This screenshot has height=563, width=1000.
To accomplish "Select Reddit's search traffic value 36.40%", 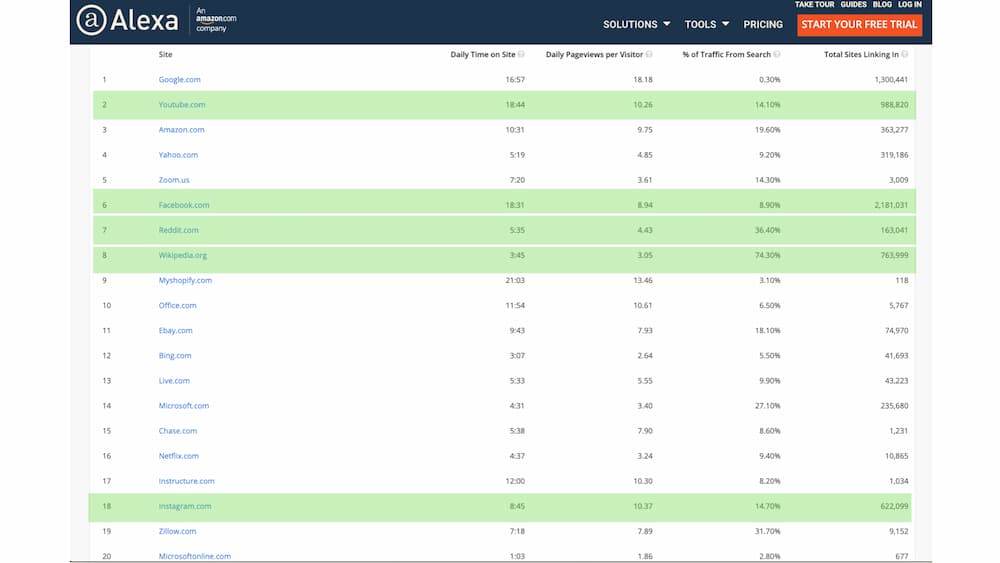I will point(767,230).
